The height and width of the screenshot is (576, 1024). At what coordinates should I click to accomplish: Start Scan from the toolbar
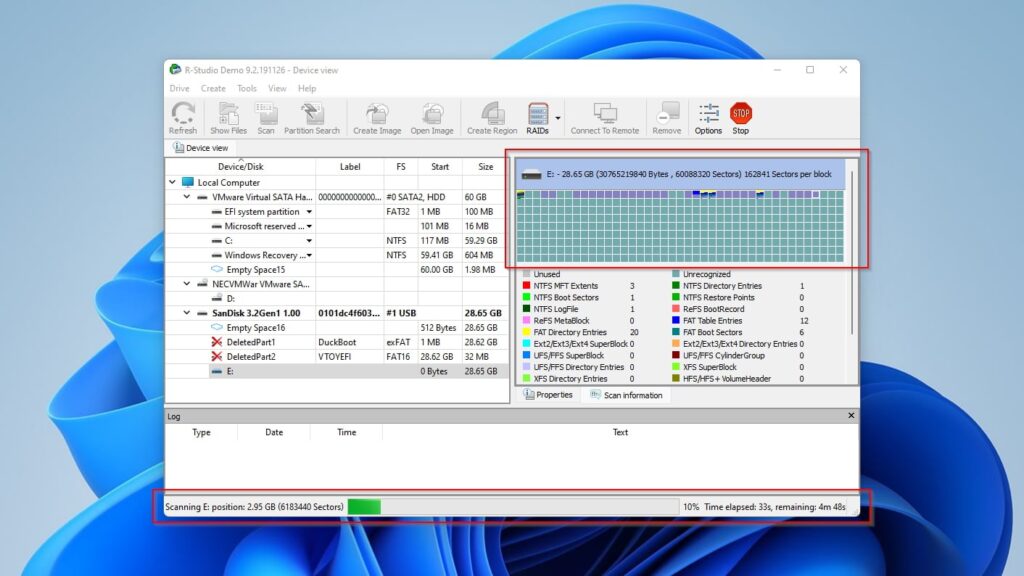click(x=266, y=118)
